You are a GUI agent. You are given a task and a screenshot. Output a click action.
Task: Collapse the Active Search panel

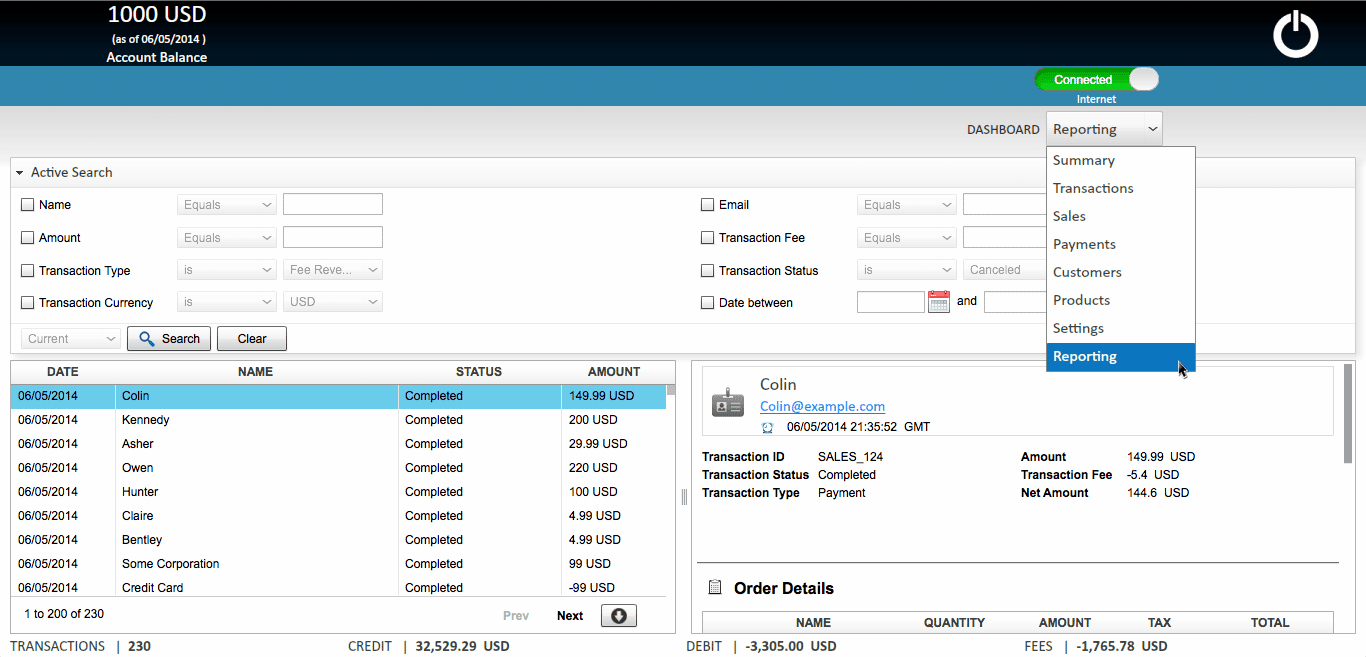[x=19, y=173]
